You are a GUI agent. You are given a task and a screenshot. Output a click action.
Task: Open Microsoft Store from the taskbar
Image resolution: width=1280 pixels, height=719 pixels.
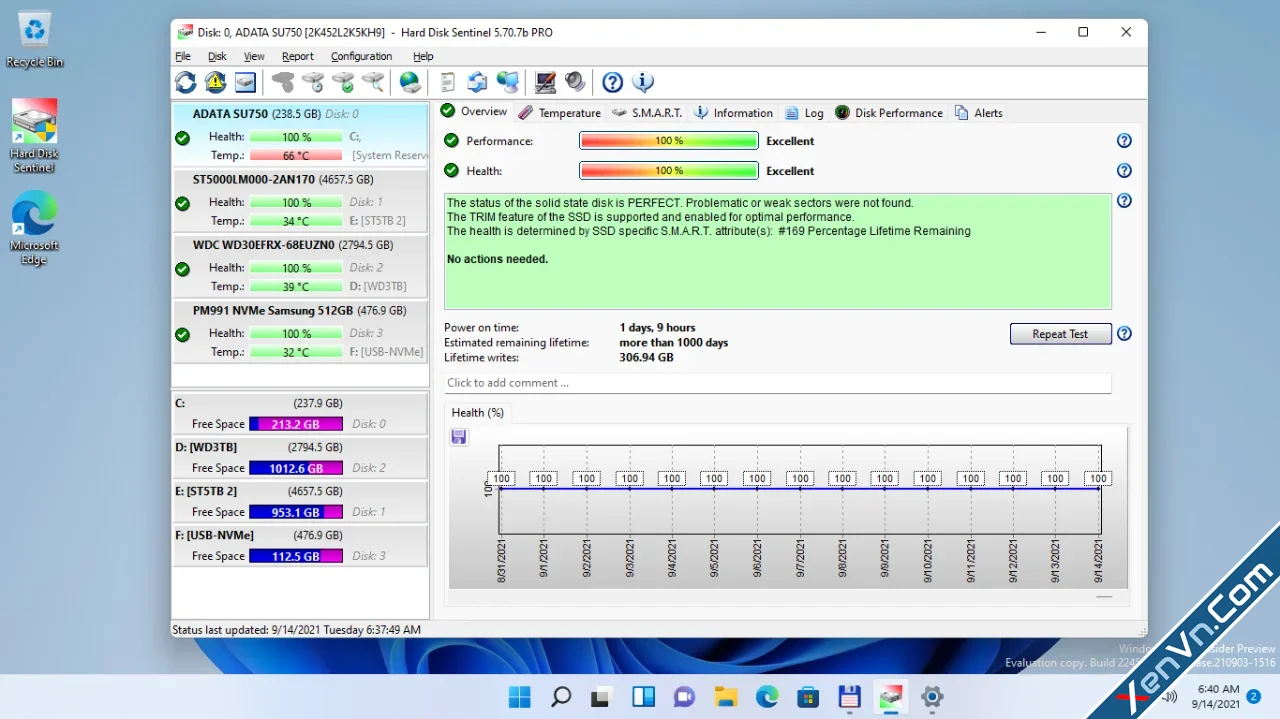coord(808,697)
